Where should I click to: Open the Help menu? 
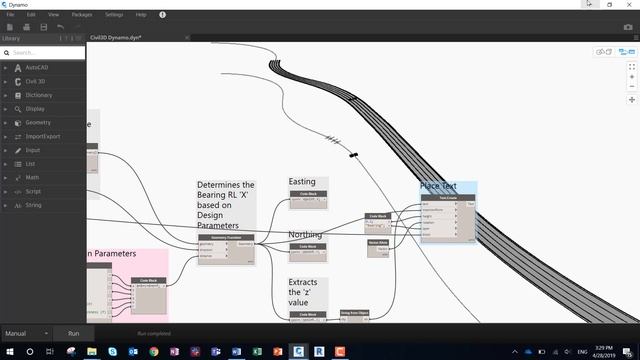point(141,15)
